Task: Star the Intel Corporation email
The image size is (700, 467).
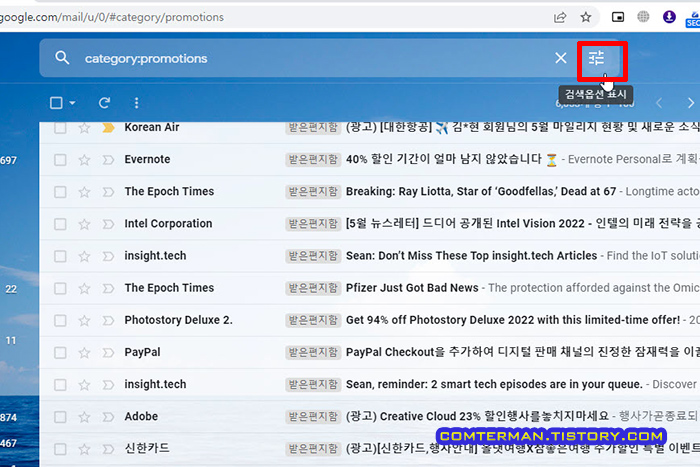Action: pos(84,224)
